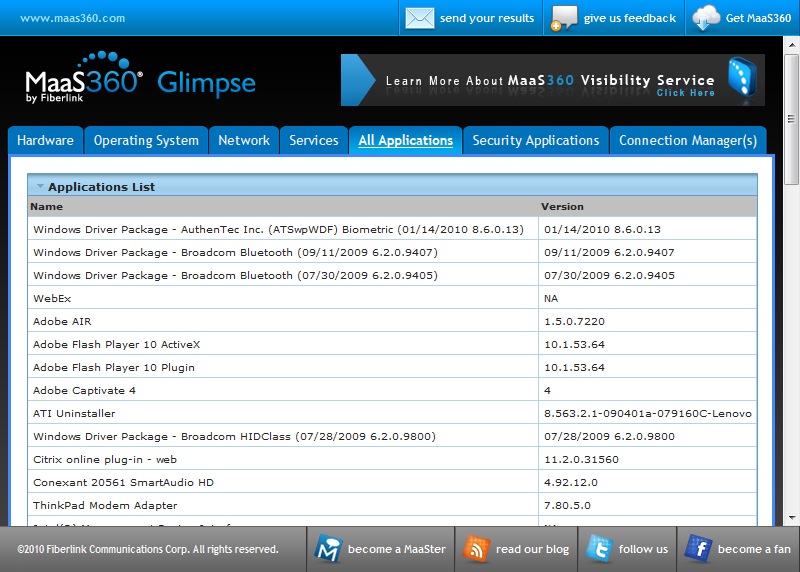
Task: Click the scrollbar down arrow
Action: coord(791,518)
